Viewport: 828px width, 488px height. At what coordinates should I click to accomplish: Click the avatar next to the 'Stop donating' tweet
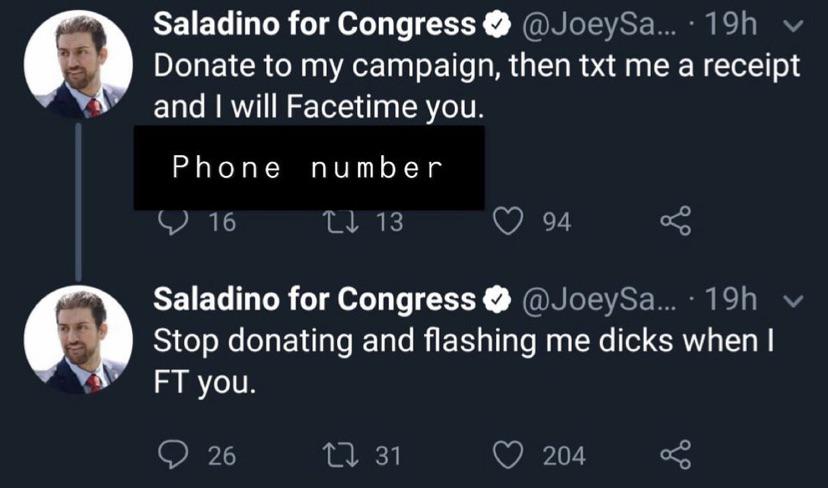(x=78, y=338)
